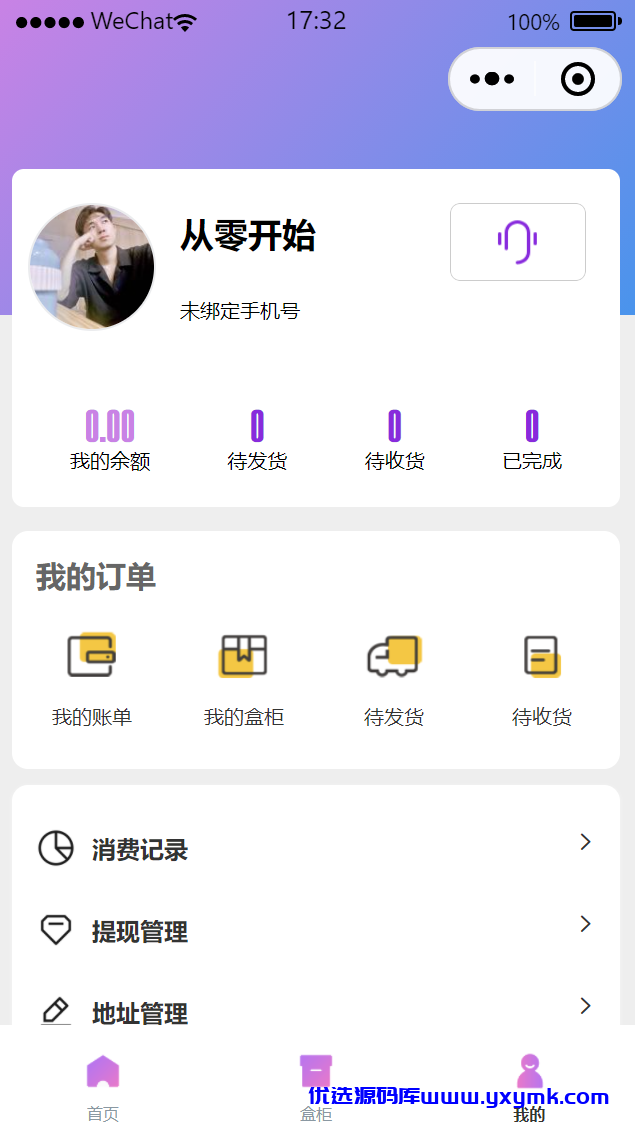Open the mini program more-options dots

(492, 79)
